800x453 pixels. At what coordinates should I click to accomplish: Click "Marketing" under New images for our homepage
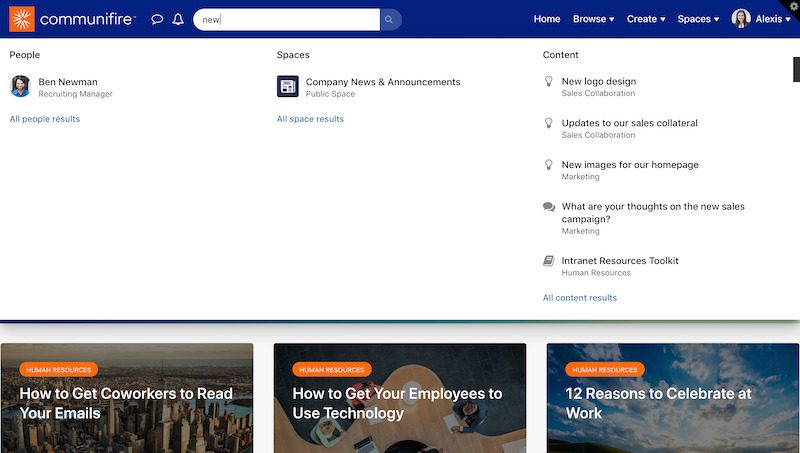[581, 177]
